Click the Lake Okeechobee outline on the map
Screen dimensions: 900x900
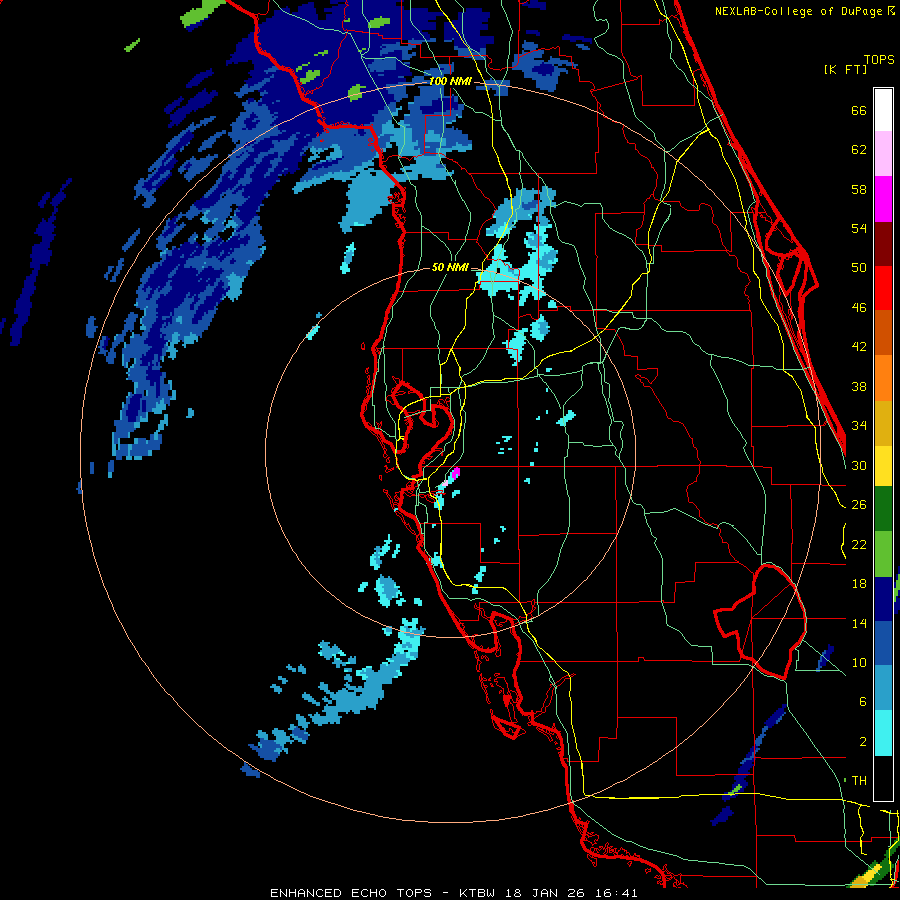(761, 620)
